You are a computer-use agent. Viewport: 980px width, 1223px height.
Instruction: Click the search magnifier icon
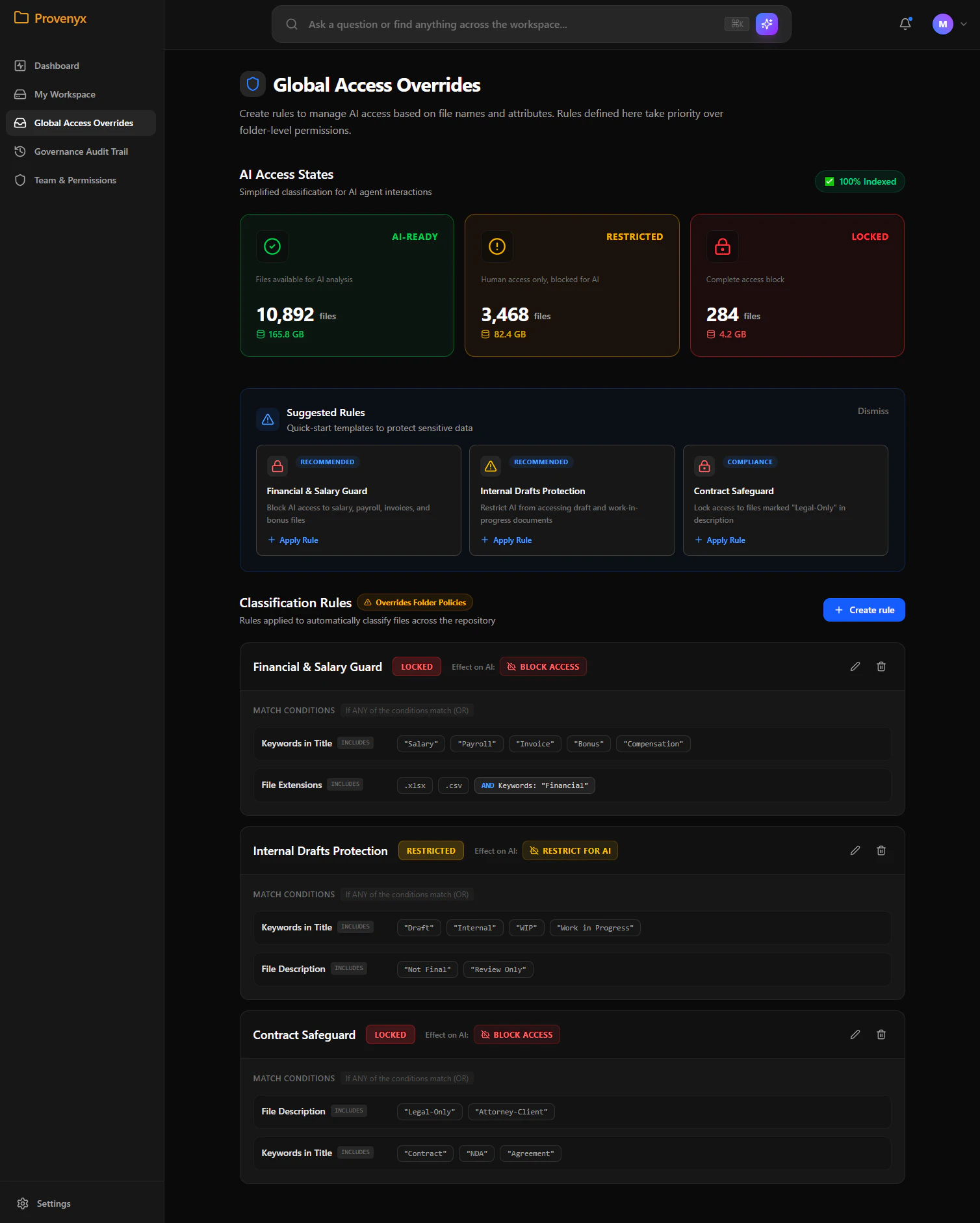pyautogui.click(x=292, y=24)
